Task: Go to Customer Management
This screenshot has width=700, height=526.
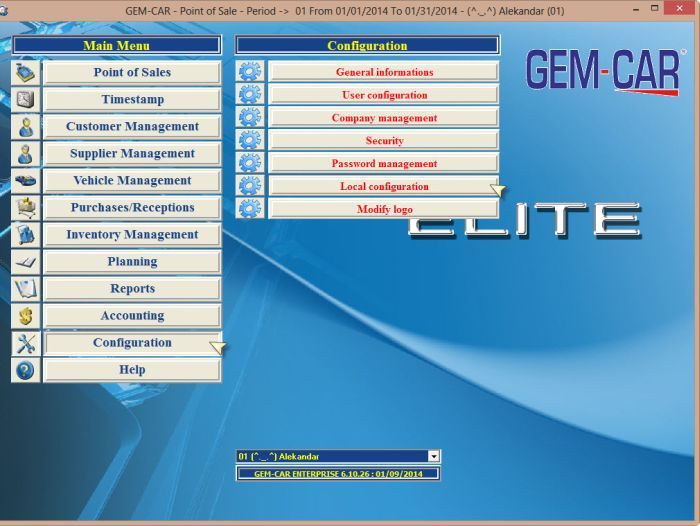Action: 132,126
